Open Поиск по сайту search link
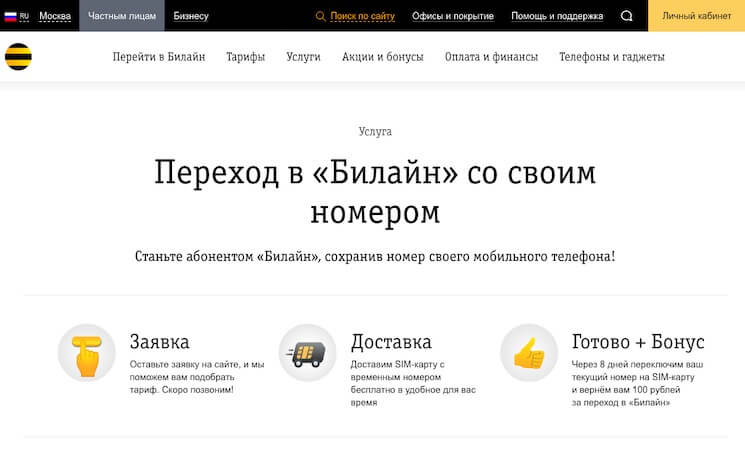 pos(363,16)
